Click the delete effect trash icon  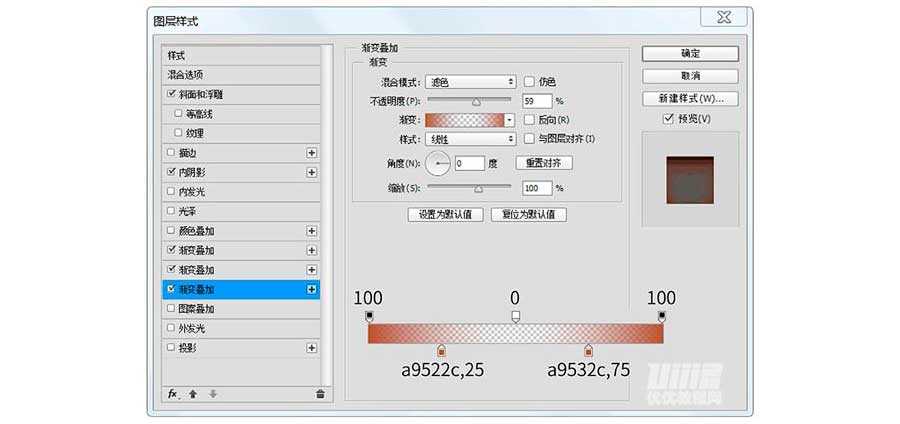pos(319,394)
